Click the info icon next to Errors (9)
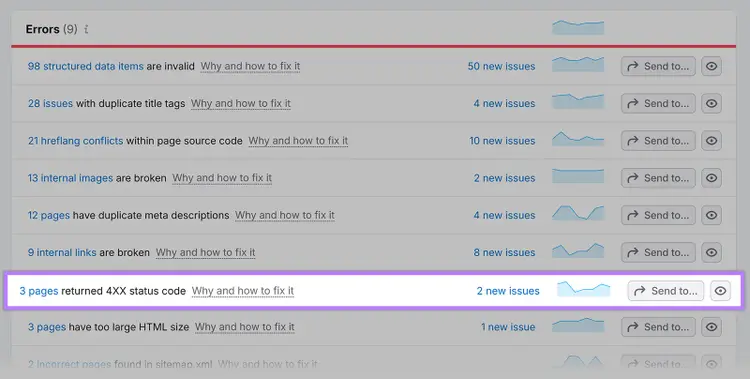This screenshot has height=379, width=750. 86,30
